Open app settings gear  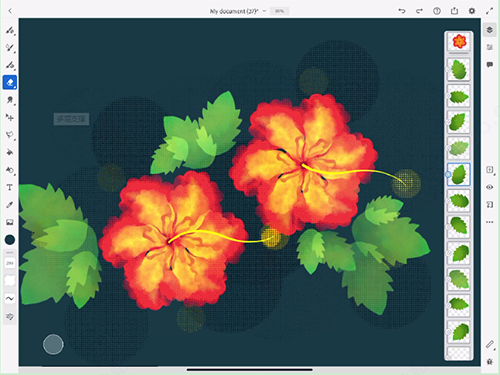tap(472, 11)
